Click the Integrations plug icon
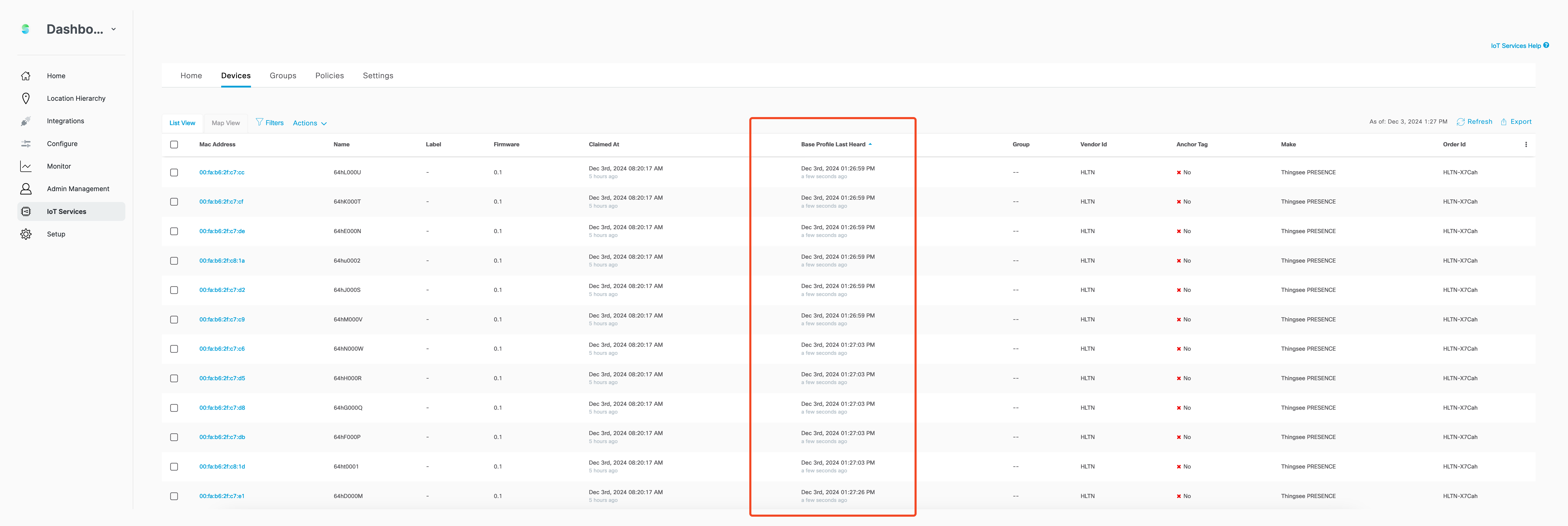This screenshot has width=1568, height=526. (x=26, y=121)
